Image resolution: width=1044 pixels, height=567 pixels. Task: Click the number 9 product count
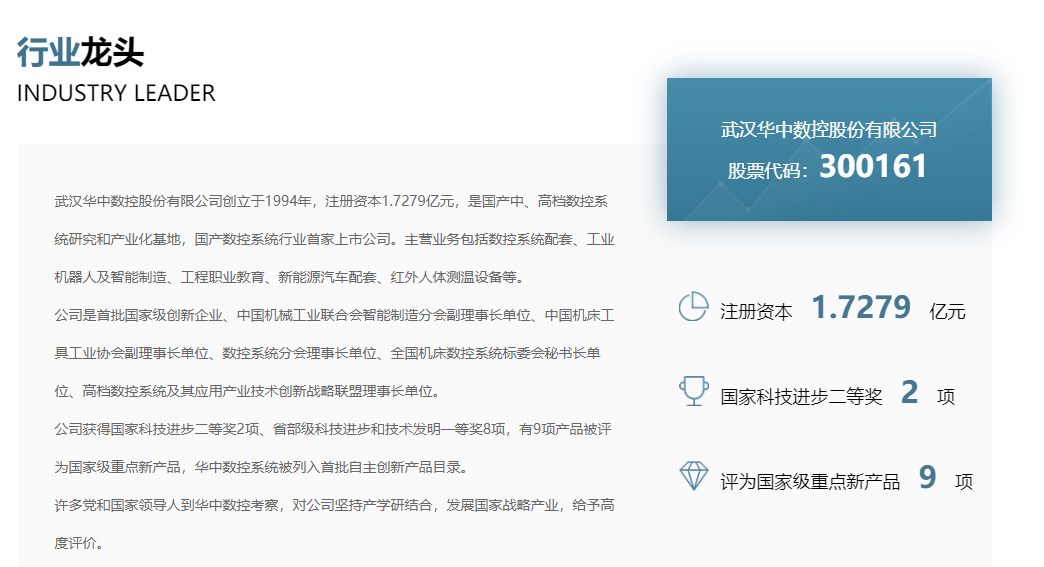pos(927,477)
